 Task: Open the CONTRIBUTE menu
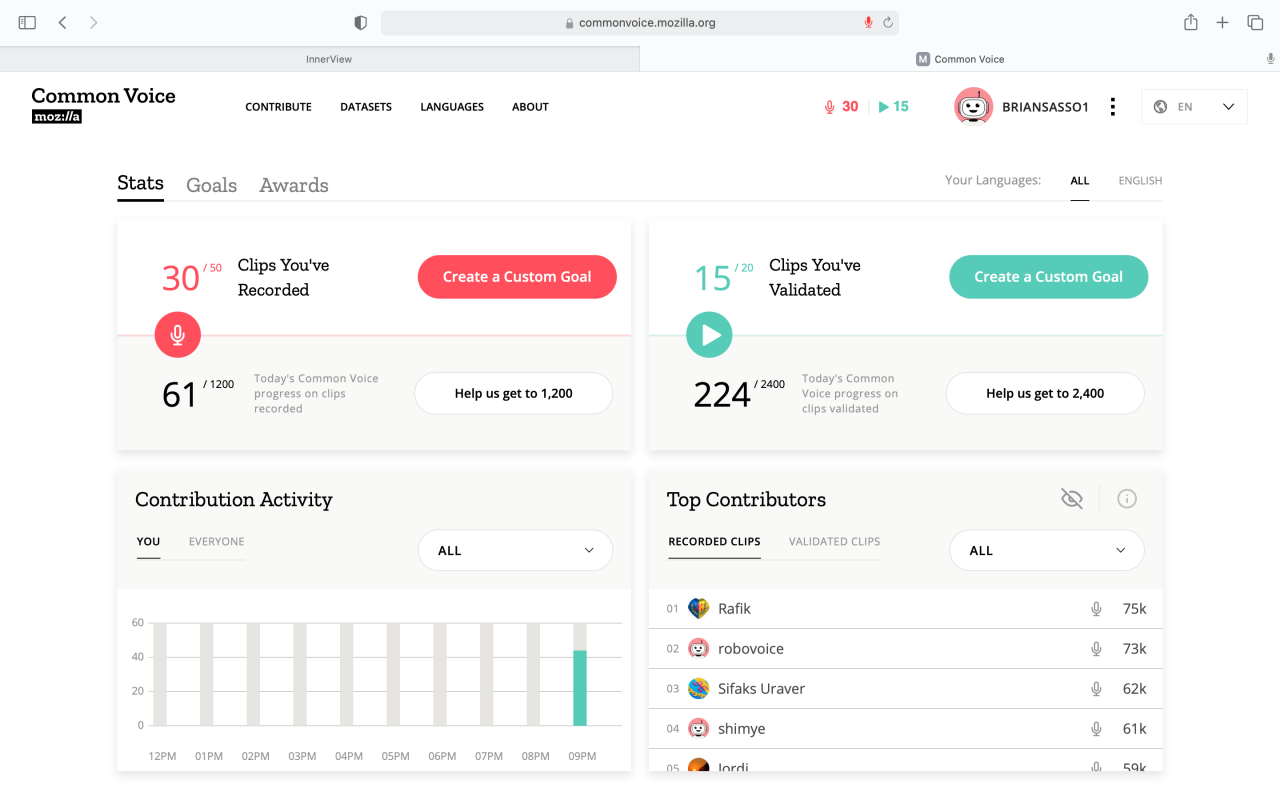tap(278, 107)
